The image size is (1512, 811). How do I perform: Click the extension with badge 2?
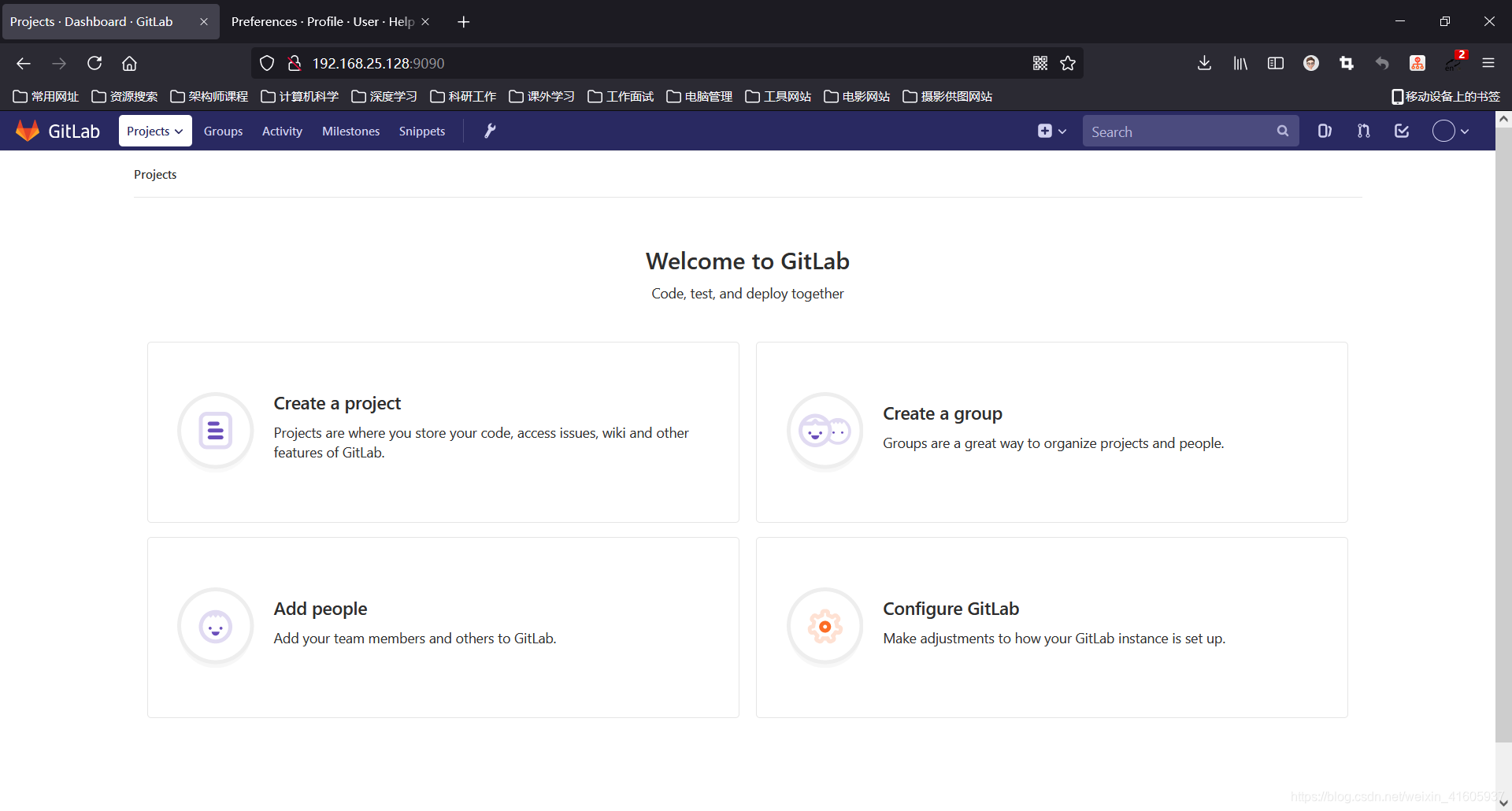click(x=1455, y=61)
